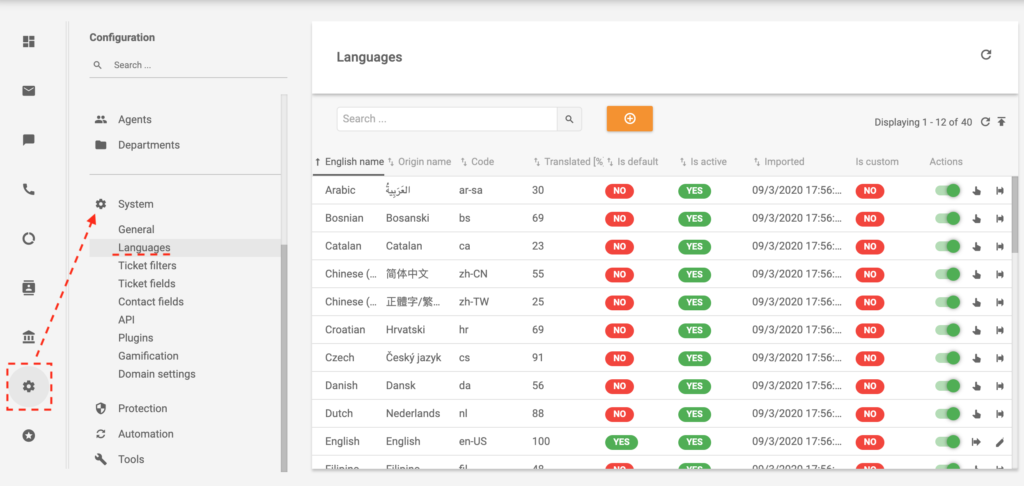Image resolution: width=1024 pixels, height=486 pixels.
Task: Open the Agents configuration link
Action: coord(135,120)
